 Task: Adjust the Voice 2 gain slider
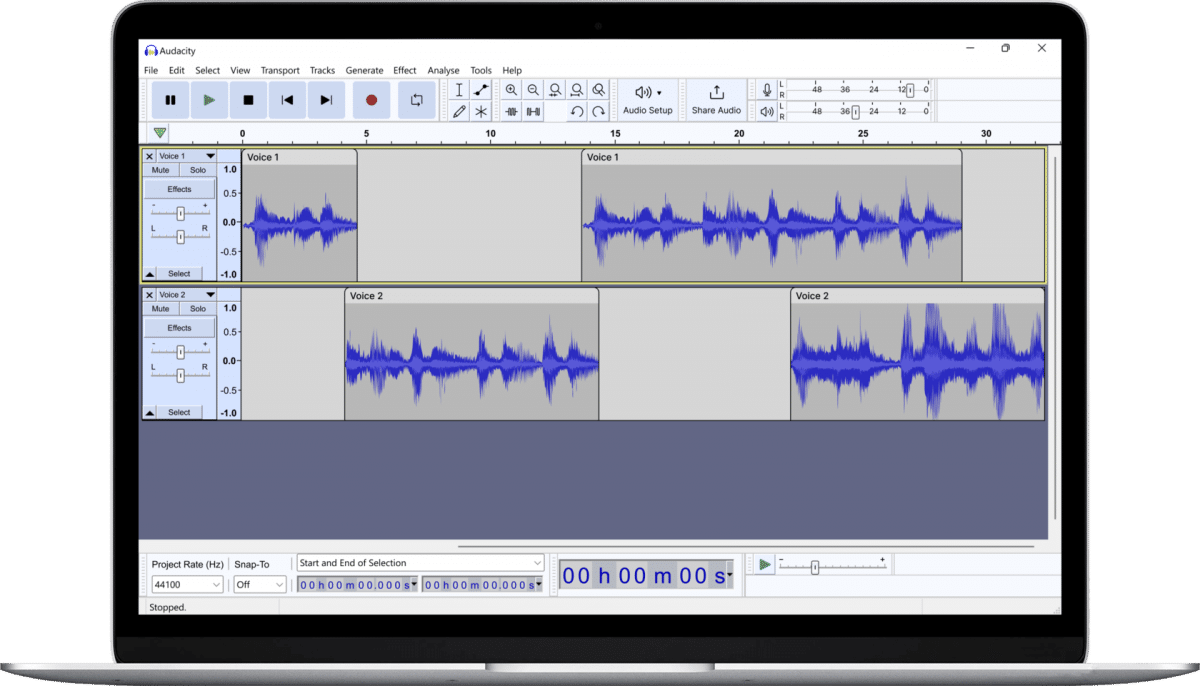(x=180, y=351)
